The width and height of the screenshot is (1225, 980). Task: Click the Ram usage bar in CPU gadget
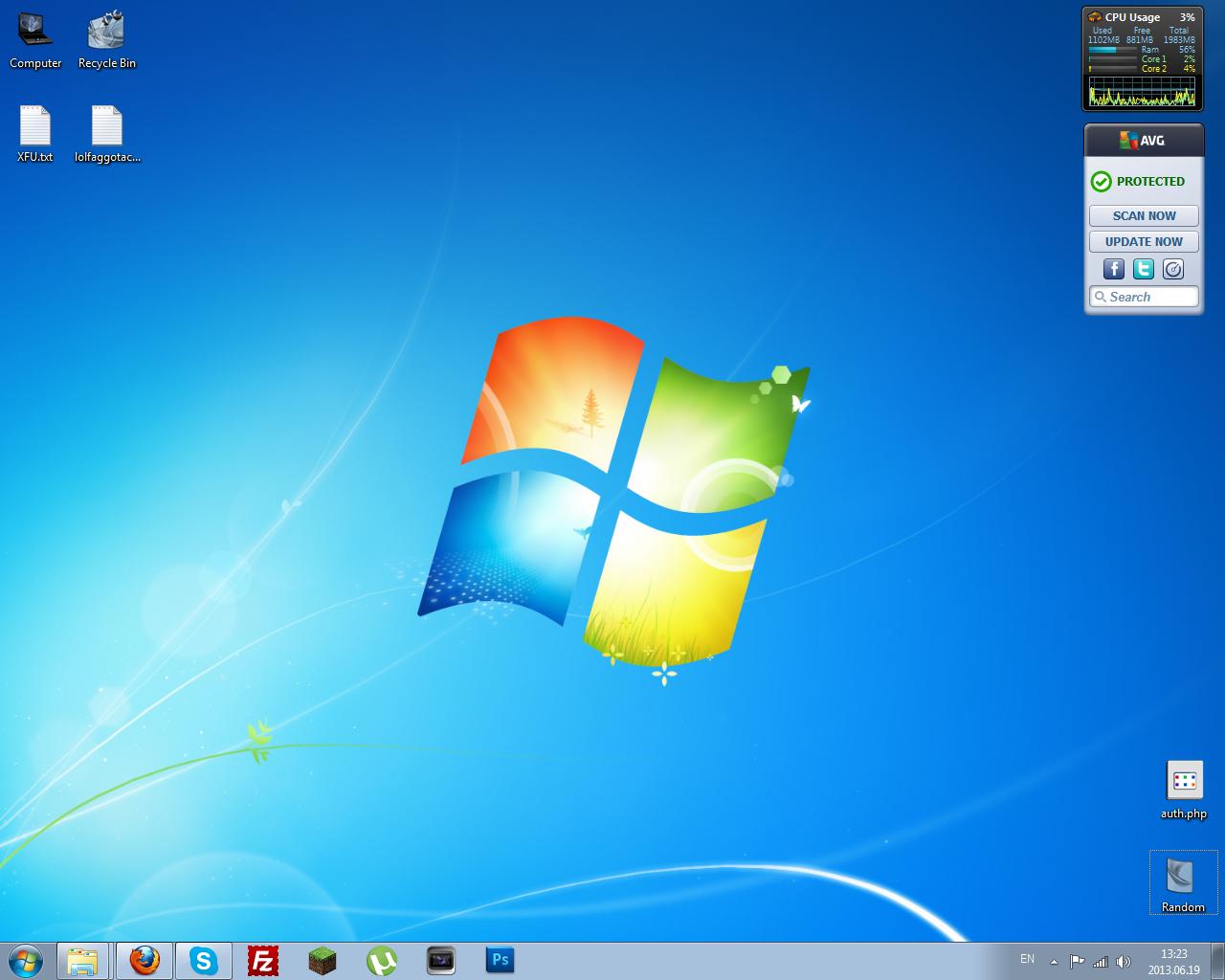click(x=1113, y=50)
